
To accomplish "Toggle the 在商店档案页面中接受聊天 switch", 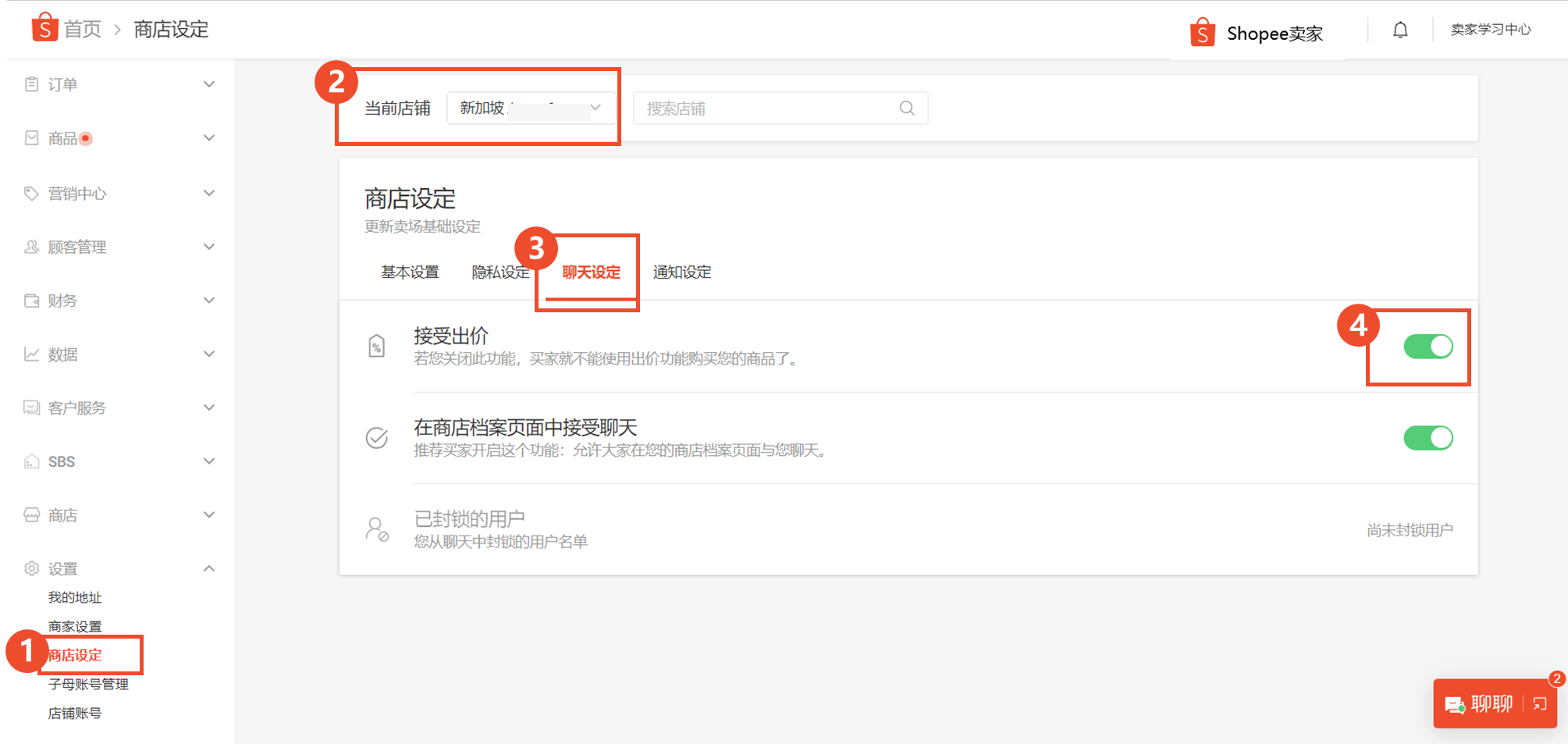I will [x=1428, y=438].
